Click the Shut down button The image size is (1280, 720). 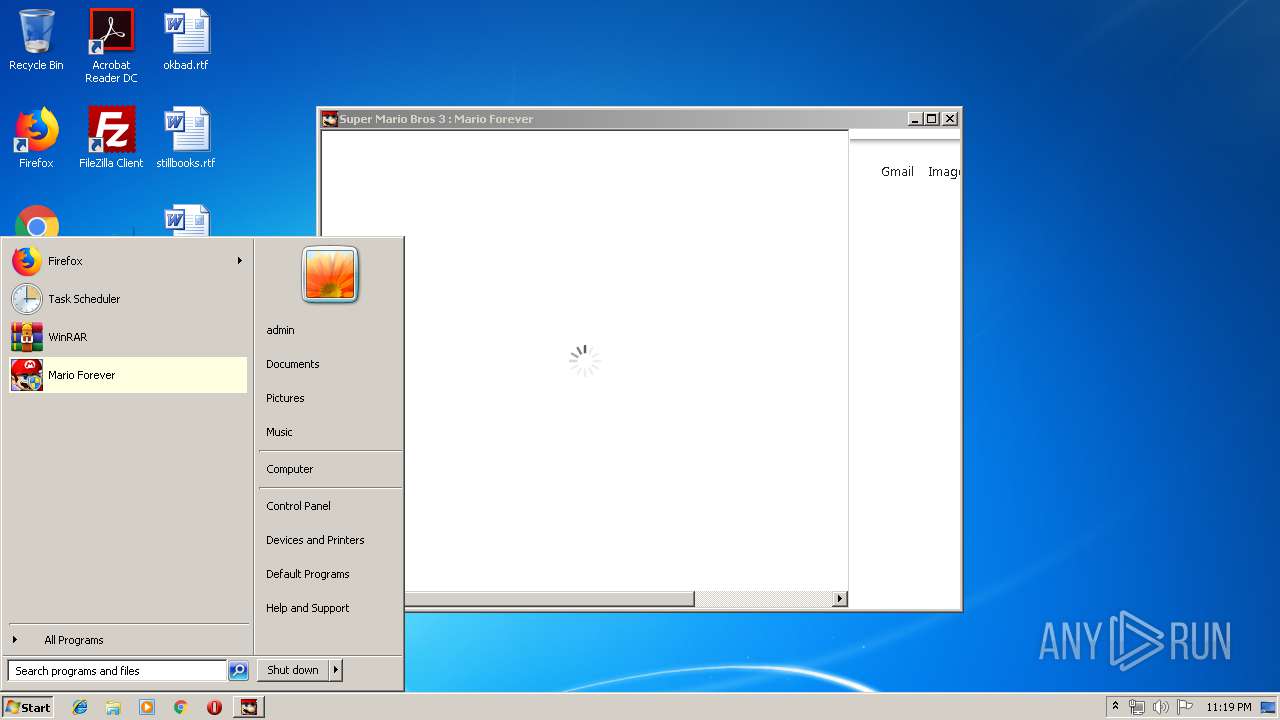coord(293,670)
